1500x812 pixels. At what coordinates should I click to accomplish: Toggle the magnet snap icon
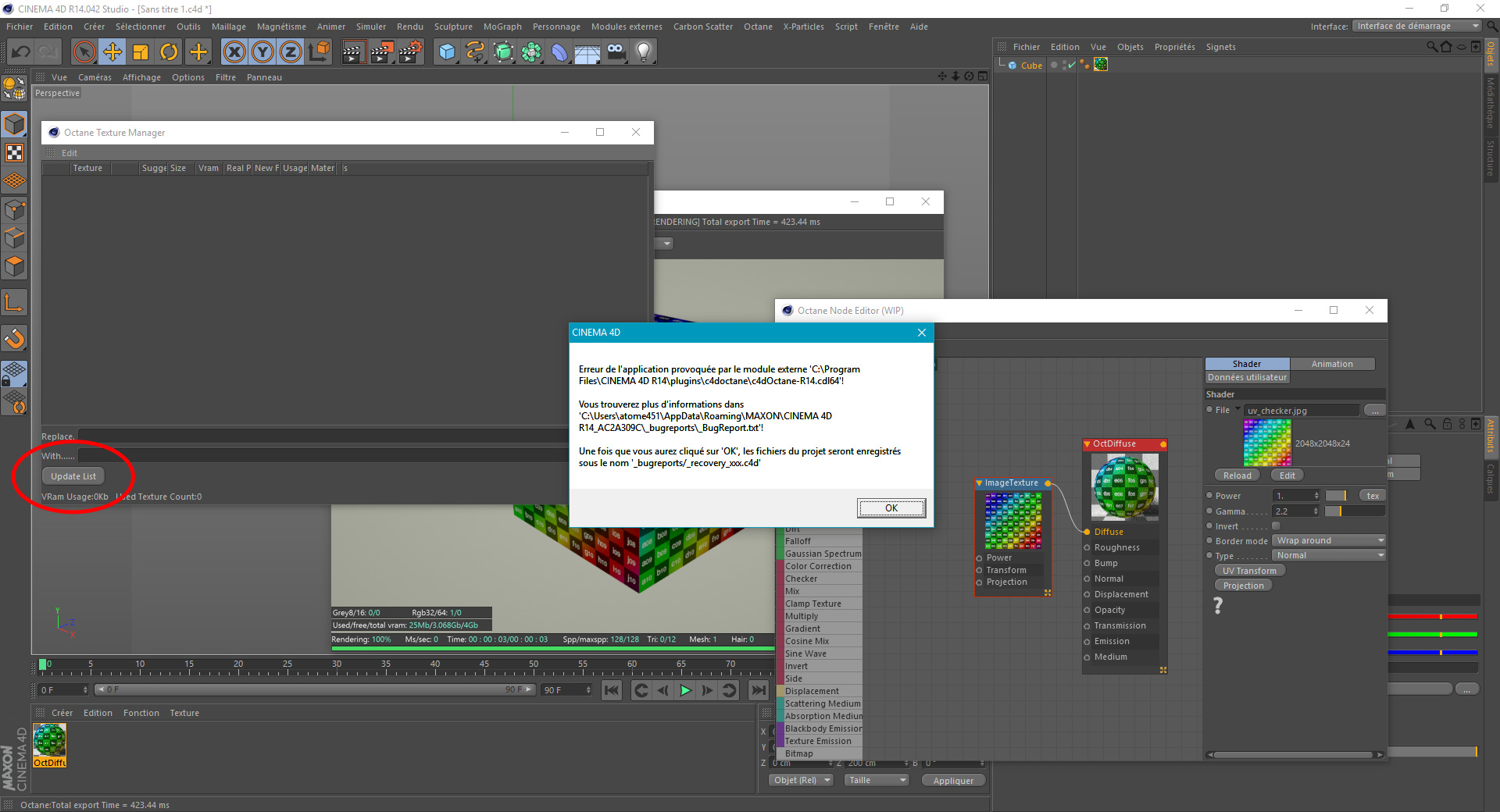(x=15, y=338)
